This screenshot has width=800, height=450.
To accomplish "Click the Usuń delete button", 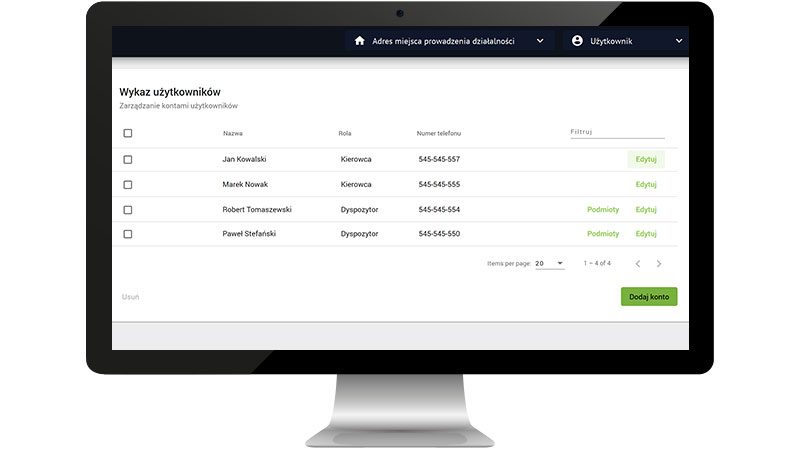I will tap(130, 297).
